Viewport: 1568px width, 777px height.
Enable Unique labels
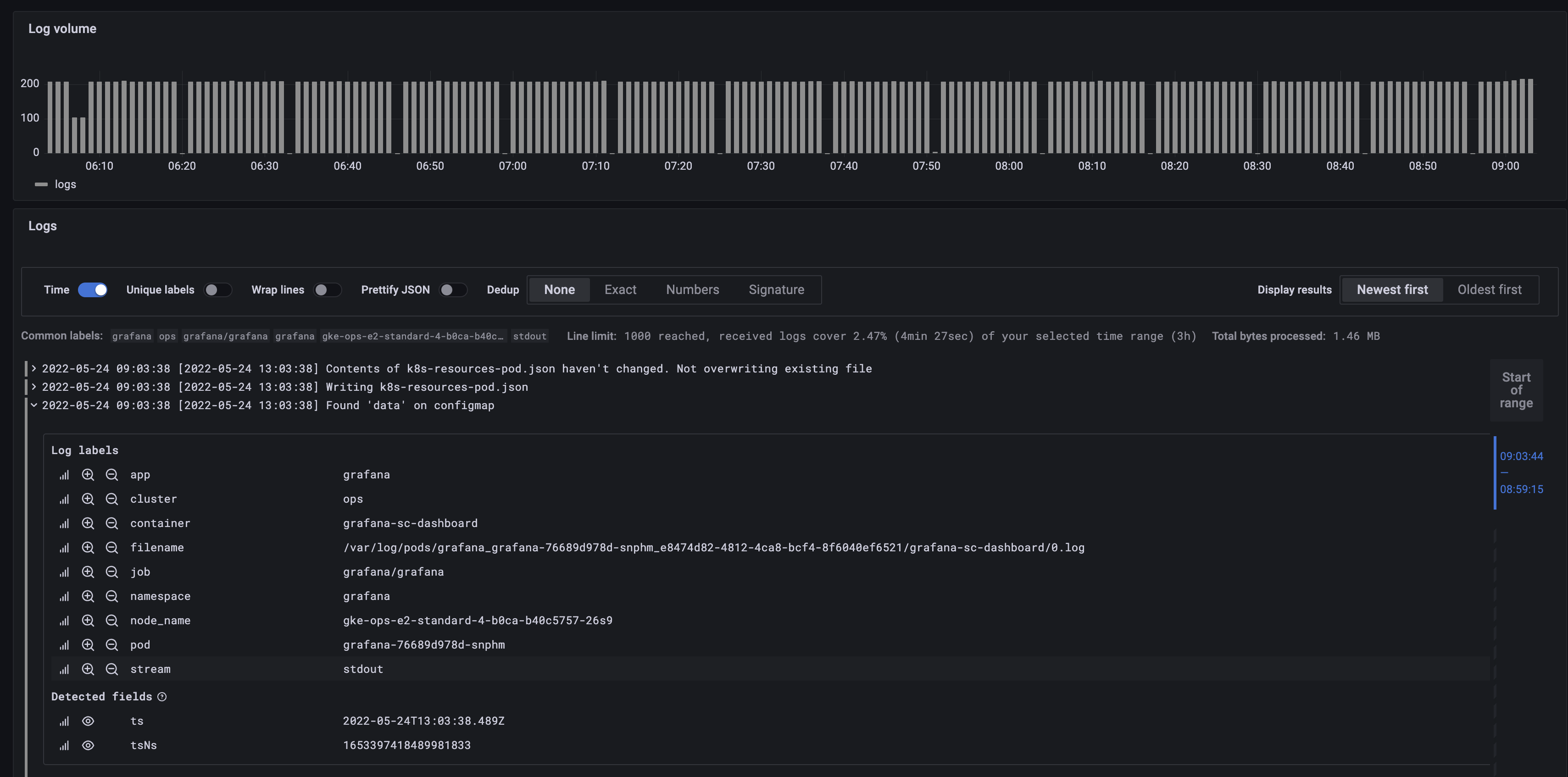(218, 289)
